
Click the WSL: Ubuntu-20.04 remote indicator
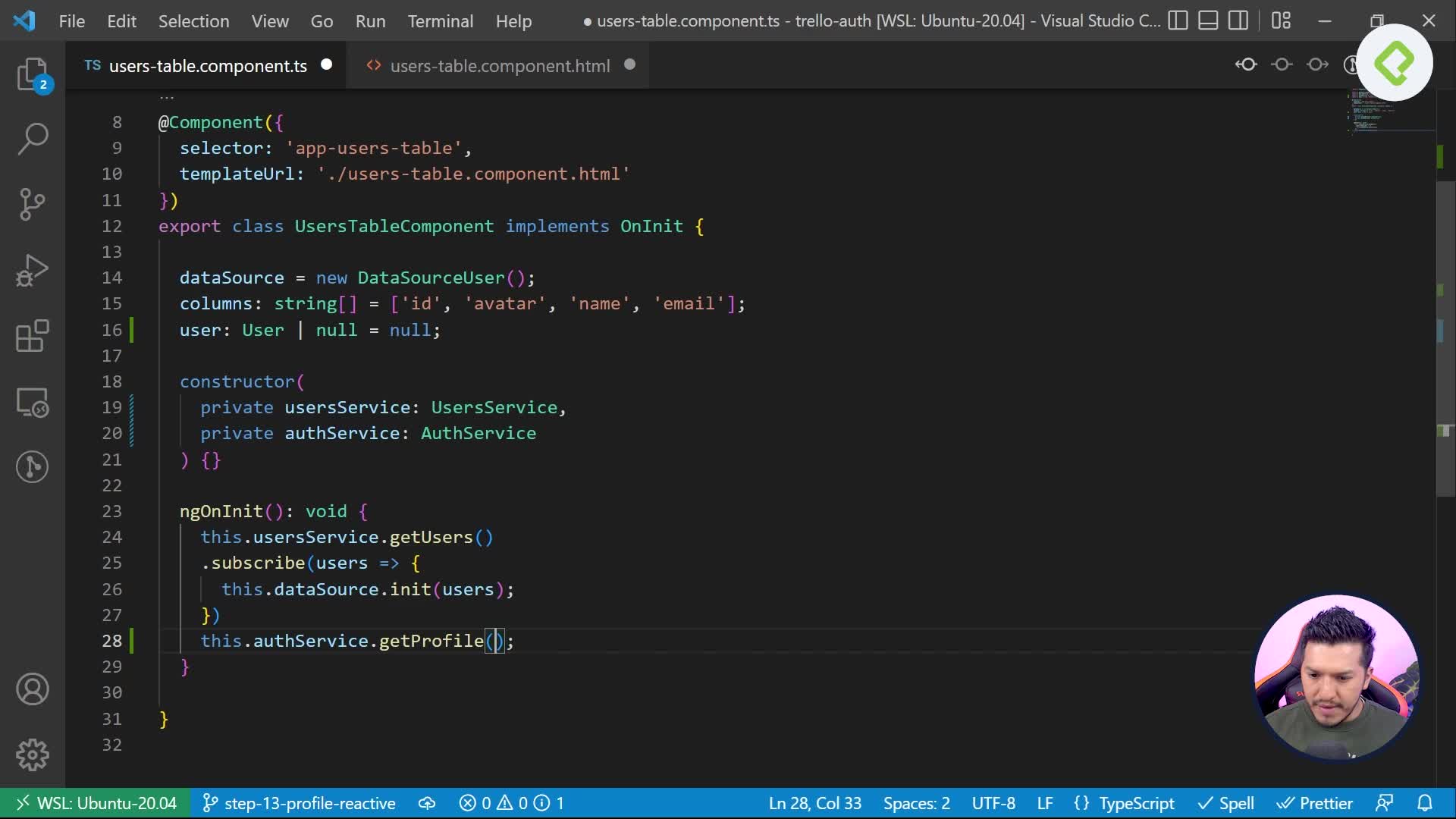point(96,803)
